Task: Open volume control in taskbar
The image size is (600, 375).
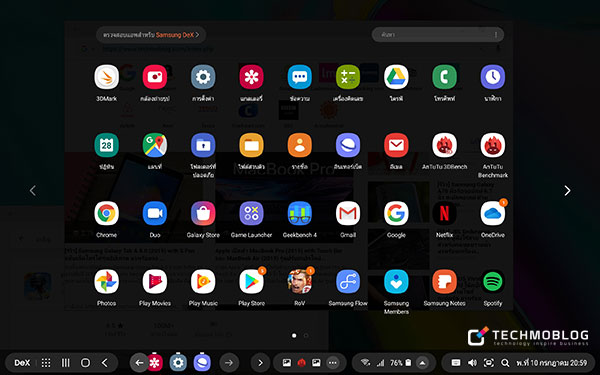Action: click(472, 362)
